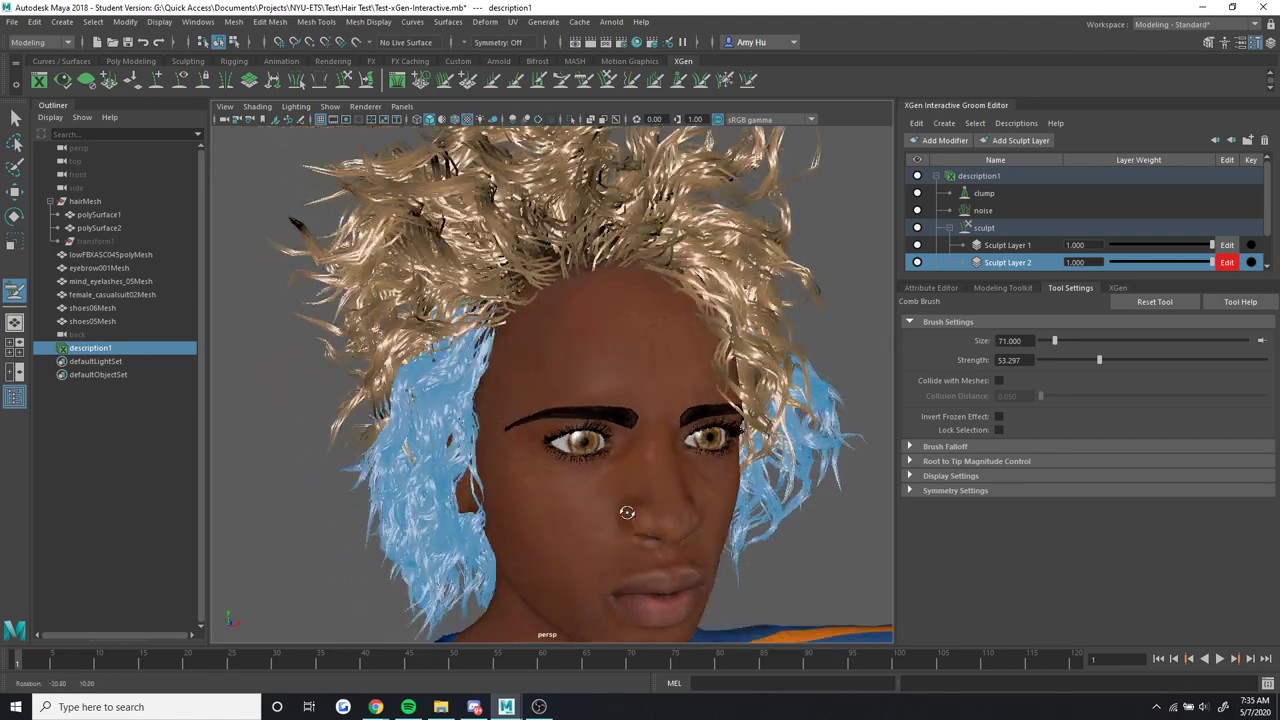Open the Descriptions menu in Groom Editor
This screenshot has width=1280, height=720.
pyautogui.click(x=1016, y=123)
